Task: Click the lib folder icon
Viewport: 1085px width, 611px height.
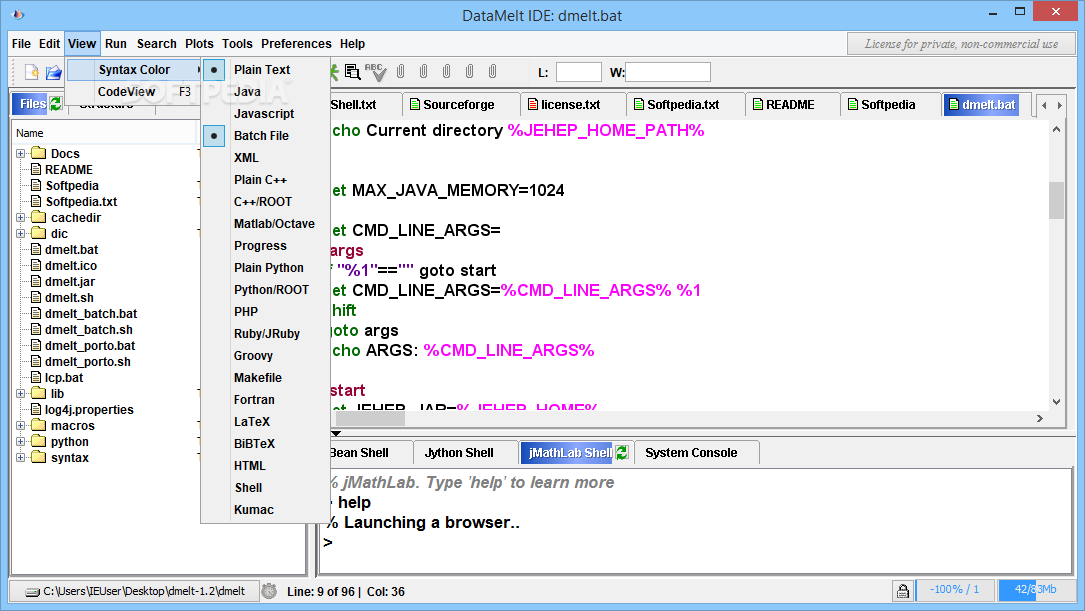Action: (39, 393)
